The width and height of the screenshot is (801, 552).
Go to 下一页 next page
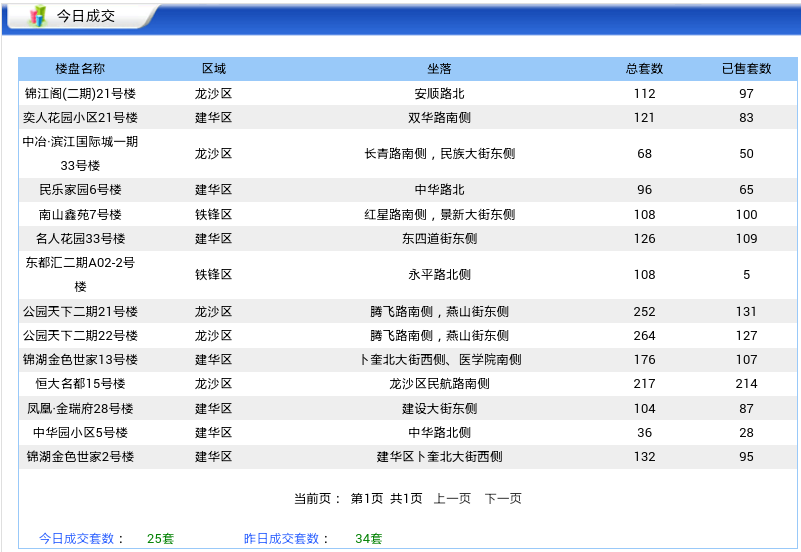[503, 498]
